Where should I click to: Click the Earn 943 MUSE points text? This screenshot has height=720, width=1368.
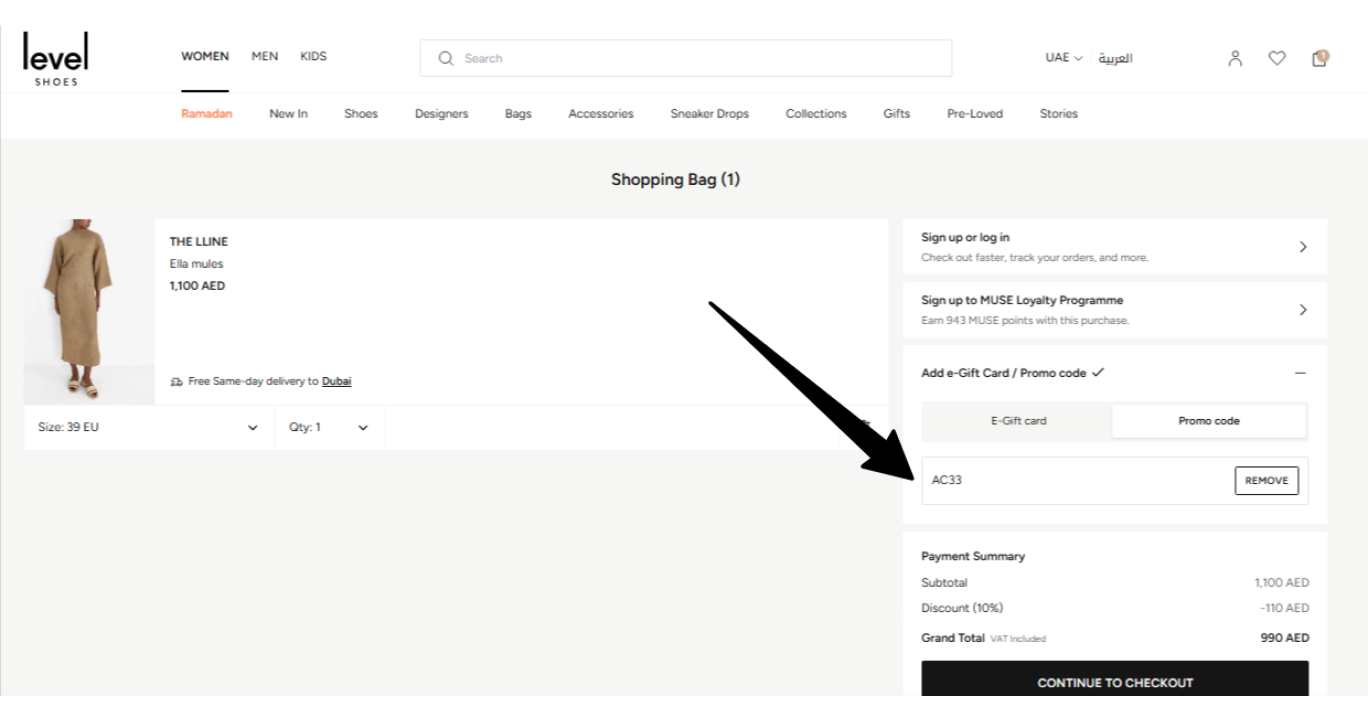[x=1025, y=321]
